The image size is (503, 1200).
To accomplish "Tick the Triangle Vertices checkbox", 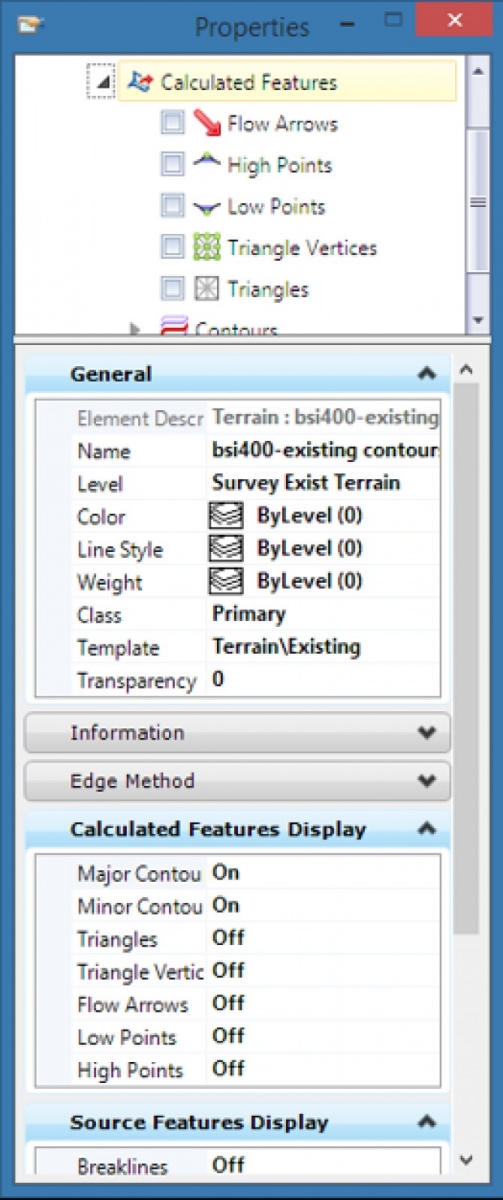I will tap(173, 247).
